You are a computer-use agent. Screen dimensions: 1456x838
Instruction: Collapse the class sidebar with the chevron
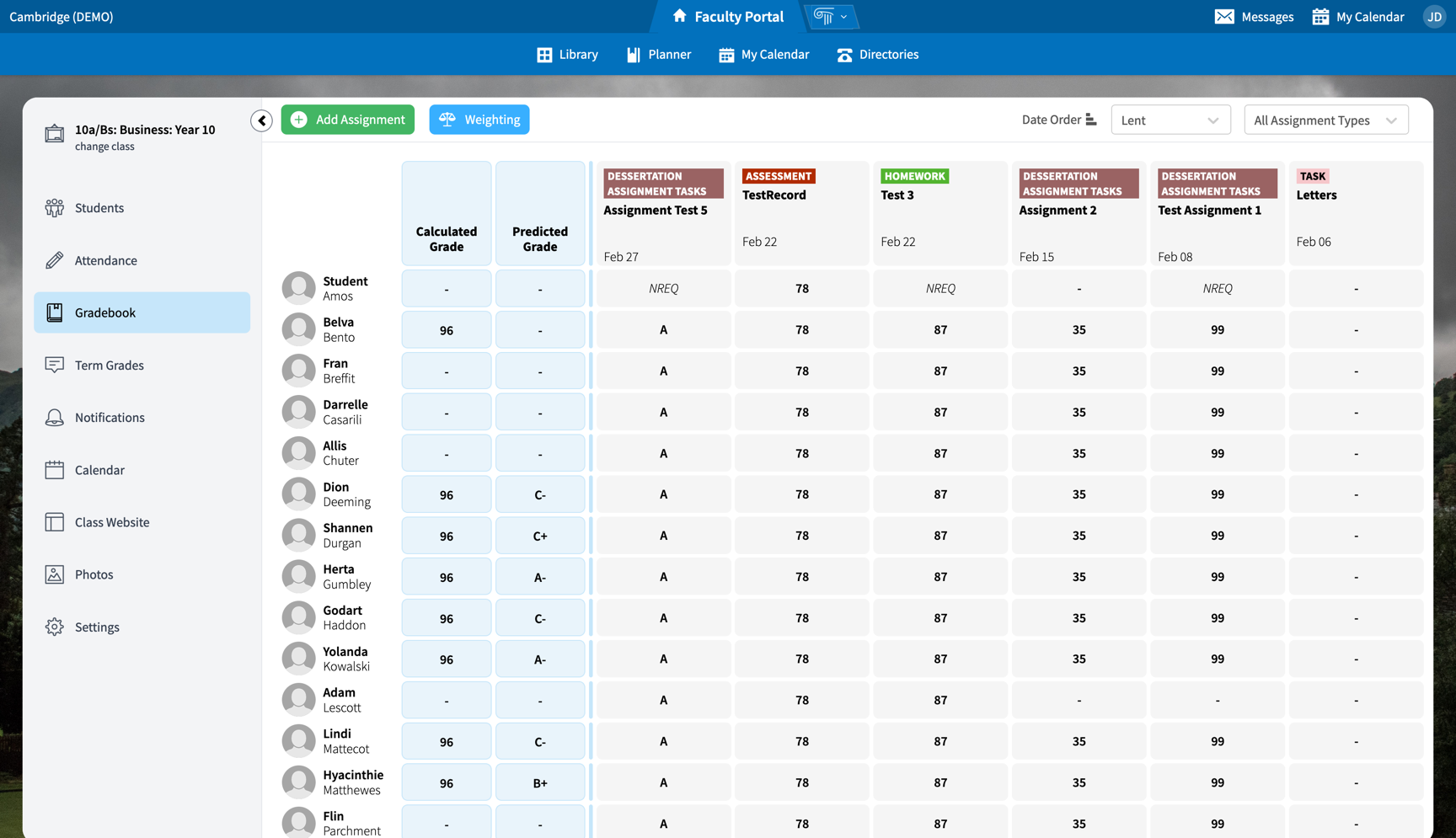[261, 120]
